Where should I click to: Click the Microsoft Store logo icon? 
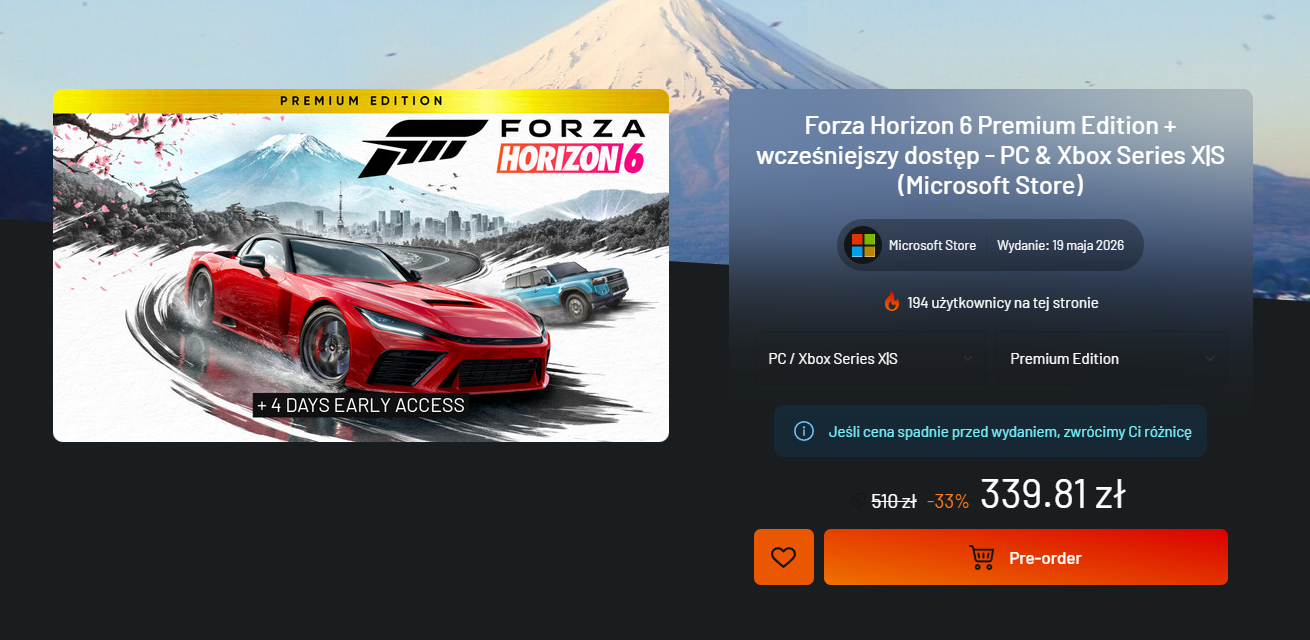(x=861, y=245)
